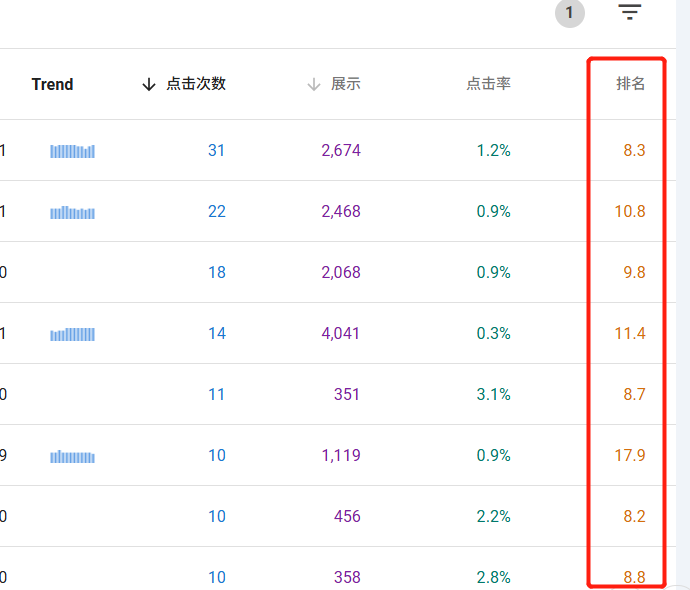
Task: Open the trend sparkline in the 1,119 impressions row
Action: [x=72, y=456]
